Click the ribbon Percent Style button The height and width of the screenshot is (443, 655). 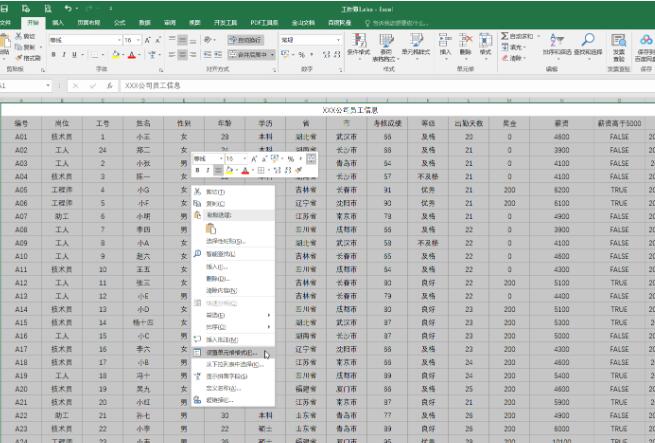[301, 55]
